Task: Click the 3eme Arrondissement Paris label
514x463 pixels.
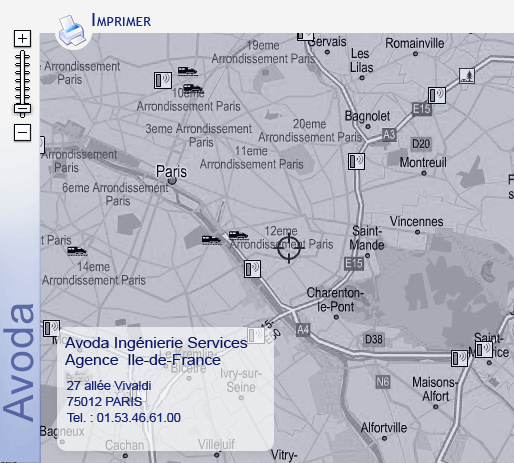Action: click(199, 135)
